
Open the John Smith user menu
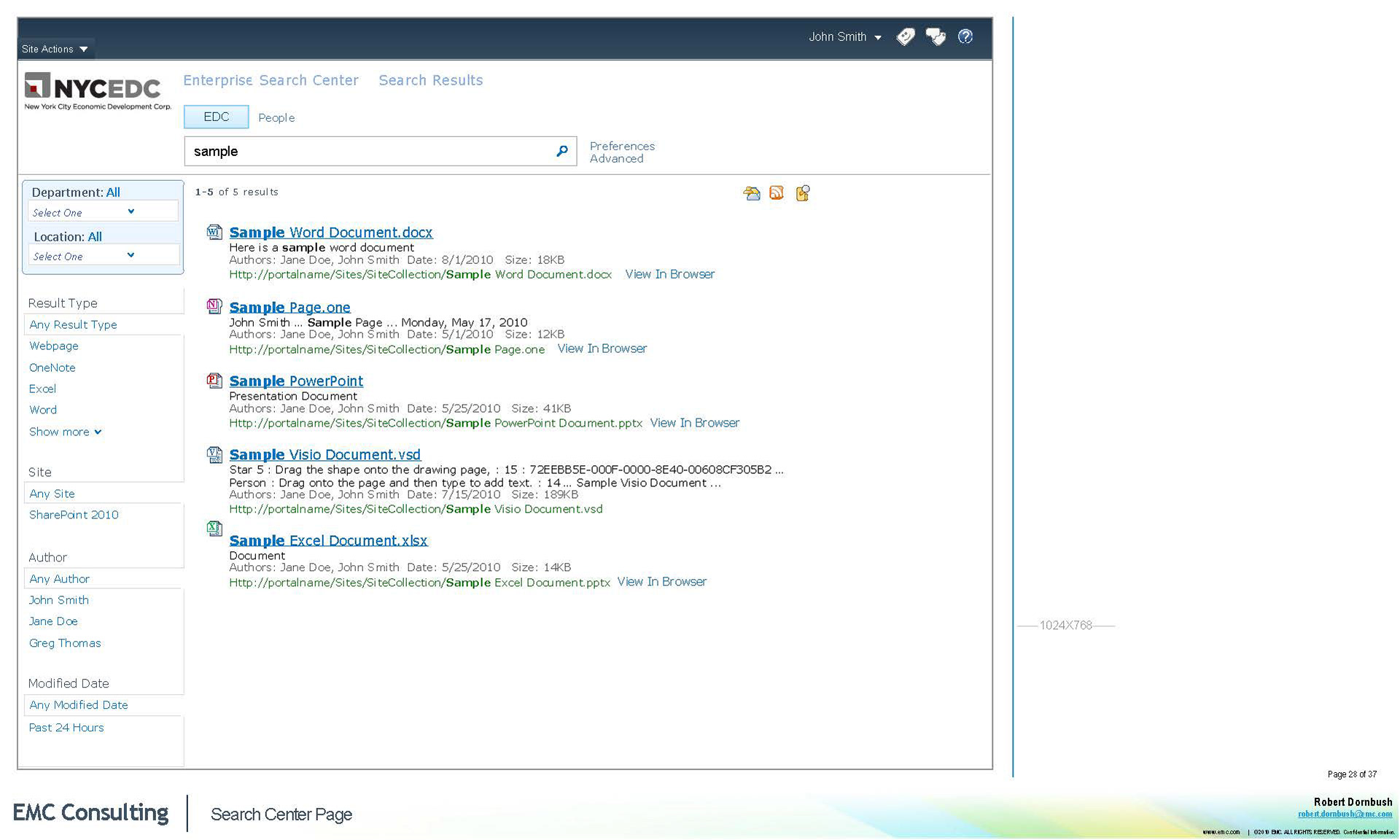[844, 36]
